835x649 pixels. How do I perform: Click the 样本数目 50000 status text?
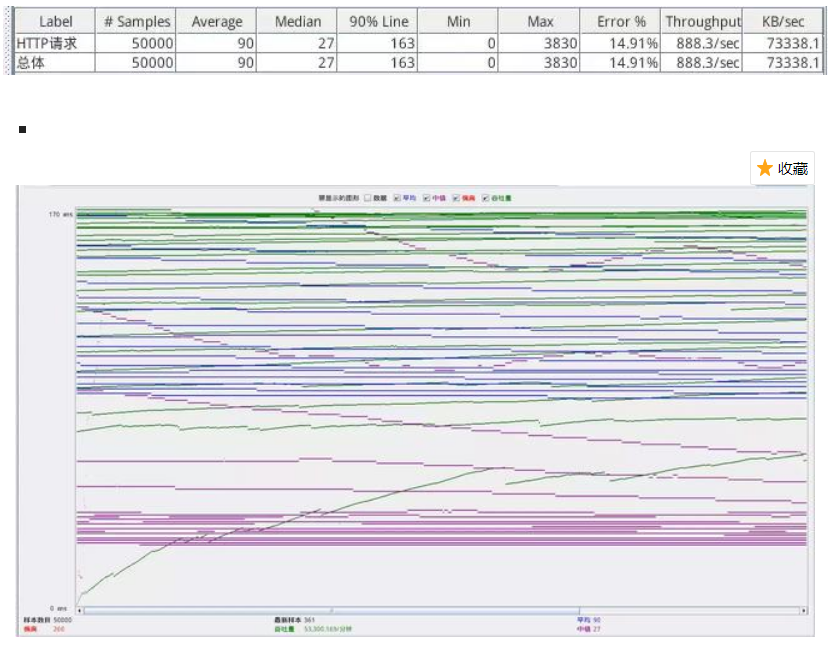47,620
